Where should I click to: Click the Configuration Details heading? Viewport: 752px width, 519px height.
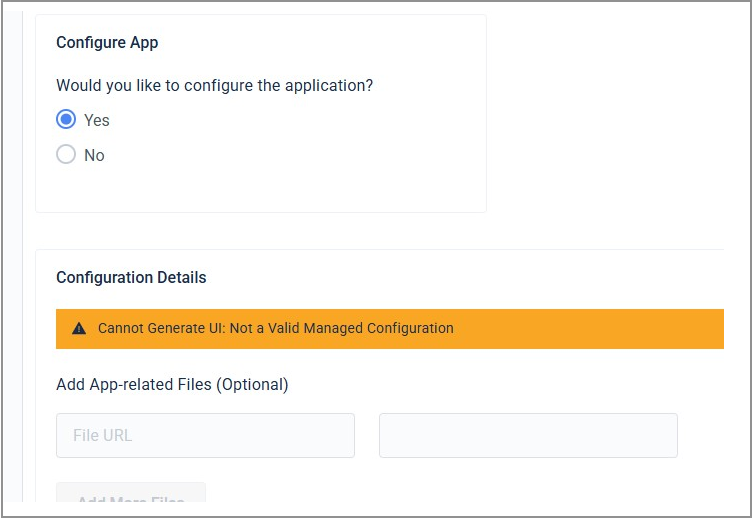(x=131, y=277)
